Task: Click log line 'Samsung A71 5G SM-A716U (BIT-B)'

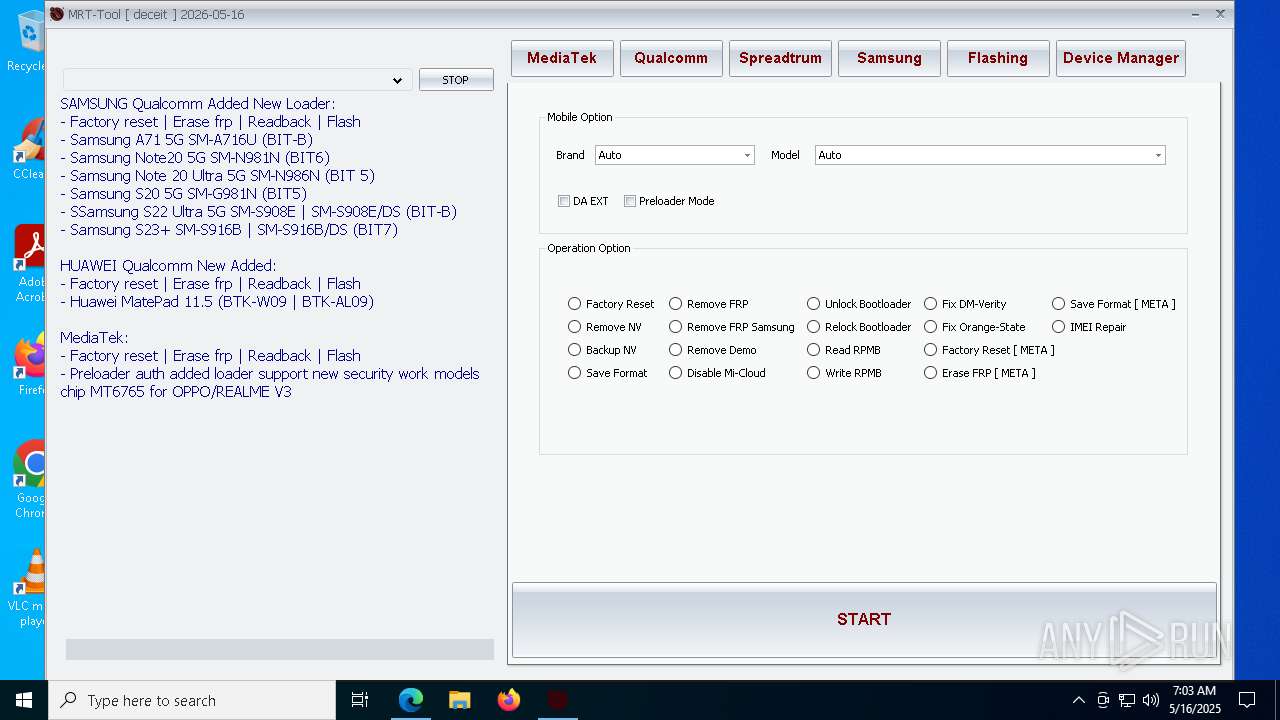Action: [x=186, y=140]
